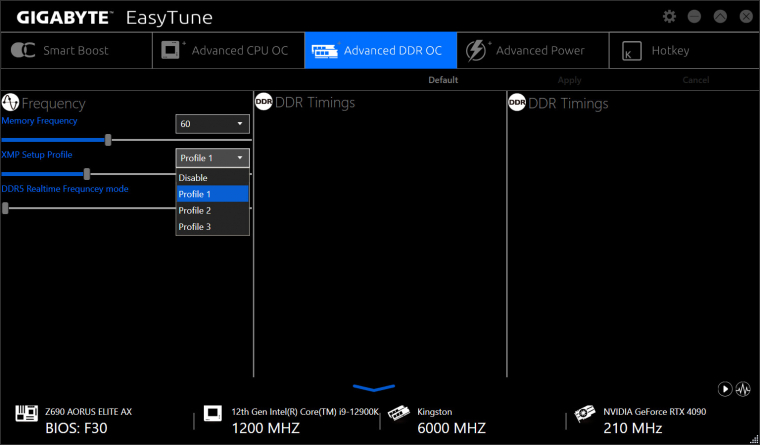Click the RAM stick icon on Advanced DDR OC
This screenshot has width=760, height=445.
click(325, 50)
